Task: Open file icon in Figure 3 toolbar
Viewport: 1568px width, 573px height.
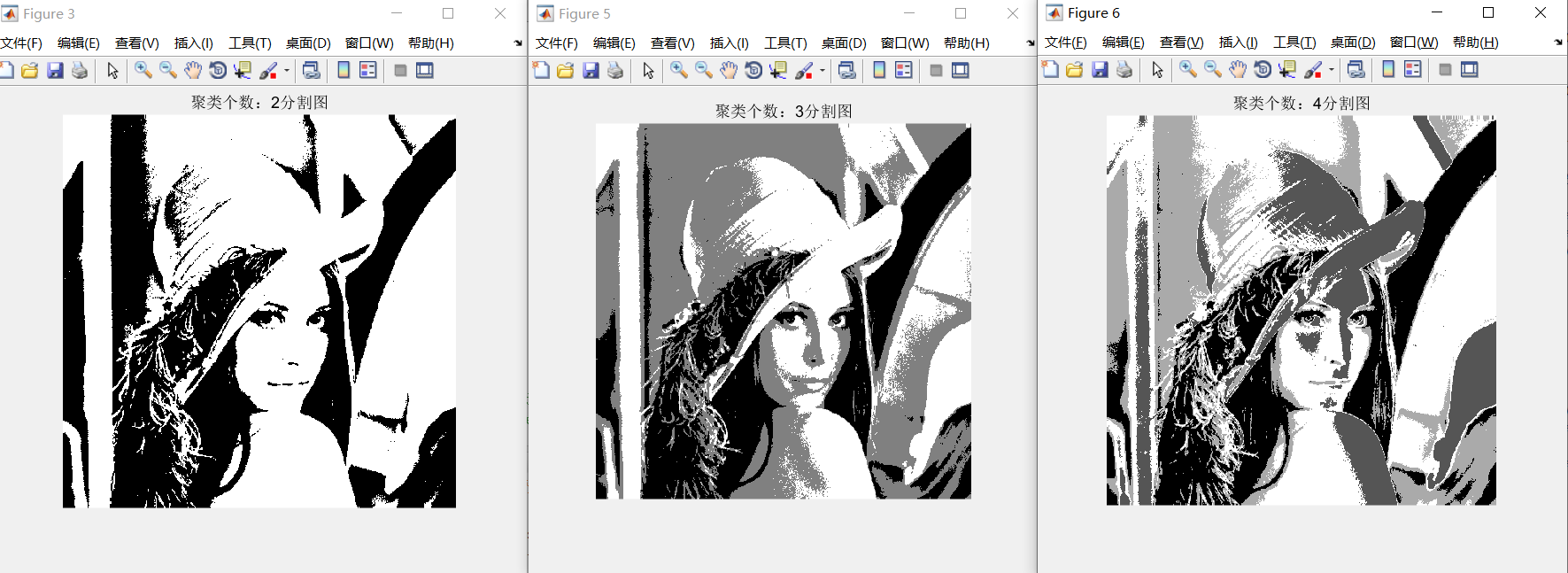Action: click(x=30, y=70)
